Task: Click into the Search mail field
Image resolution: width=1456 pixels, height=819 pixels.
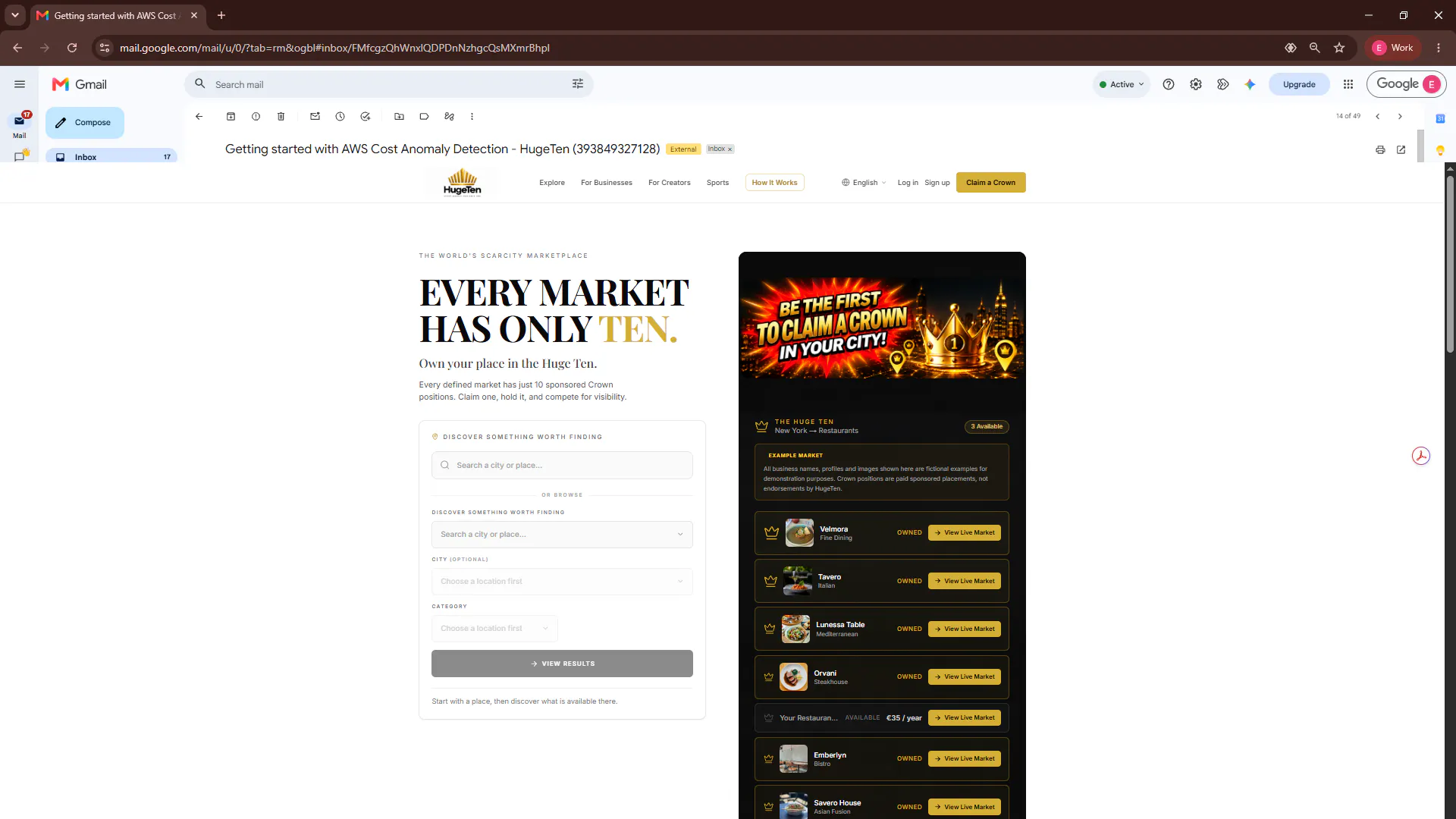Action: point(388,84)
